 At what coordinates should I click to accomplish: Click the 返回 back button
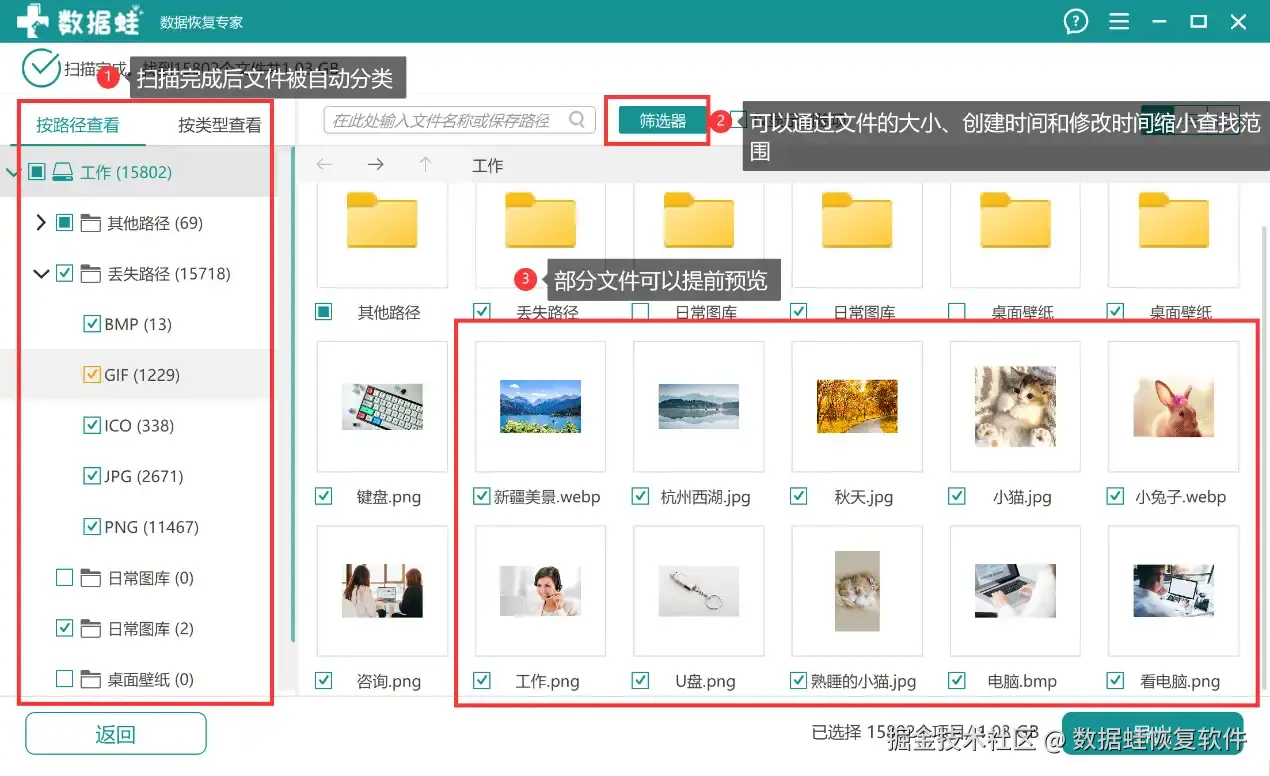(115, 735)
